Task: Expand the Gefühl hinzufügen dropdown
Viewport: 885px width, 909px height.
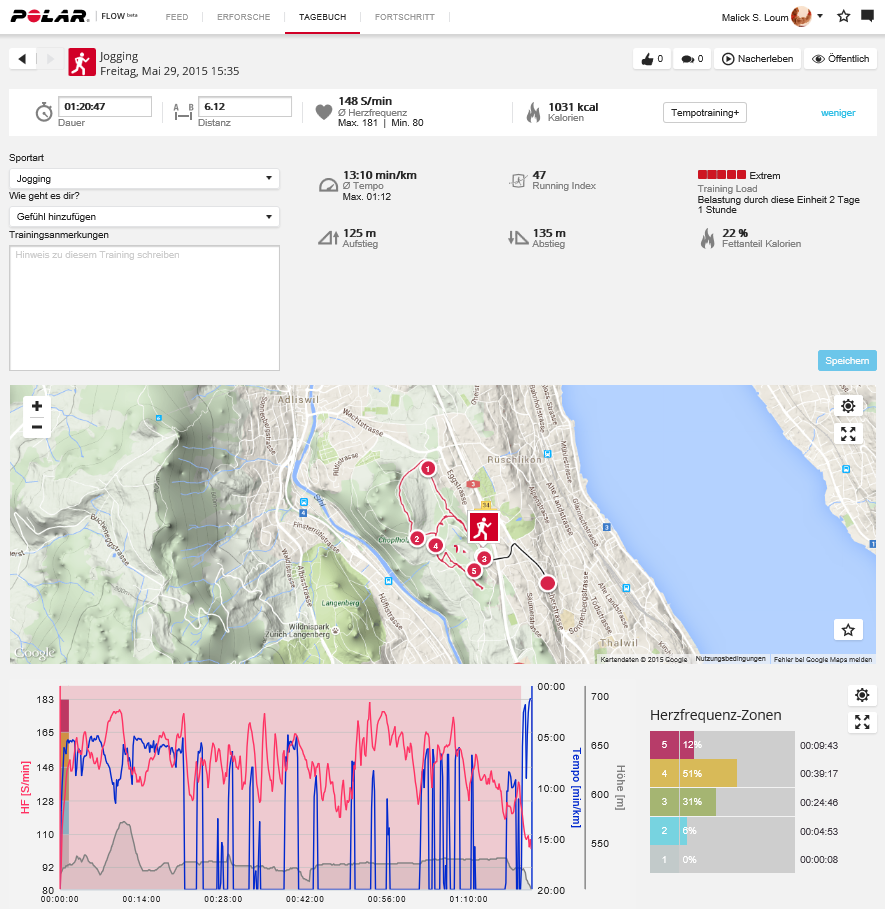Action: pos(144,217)
